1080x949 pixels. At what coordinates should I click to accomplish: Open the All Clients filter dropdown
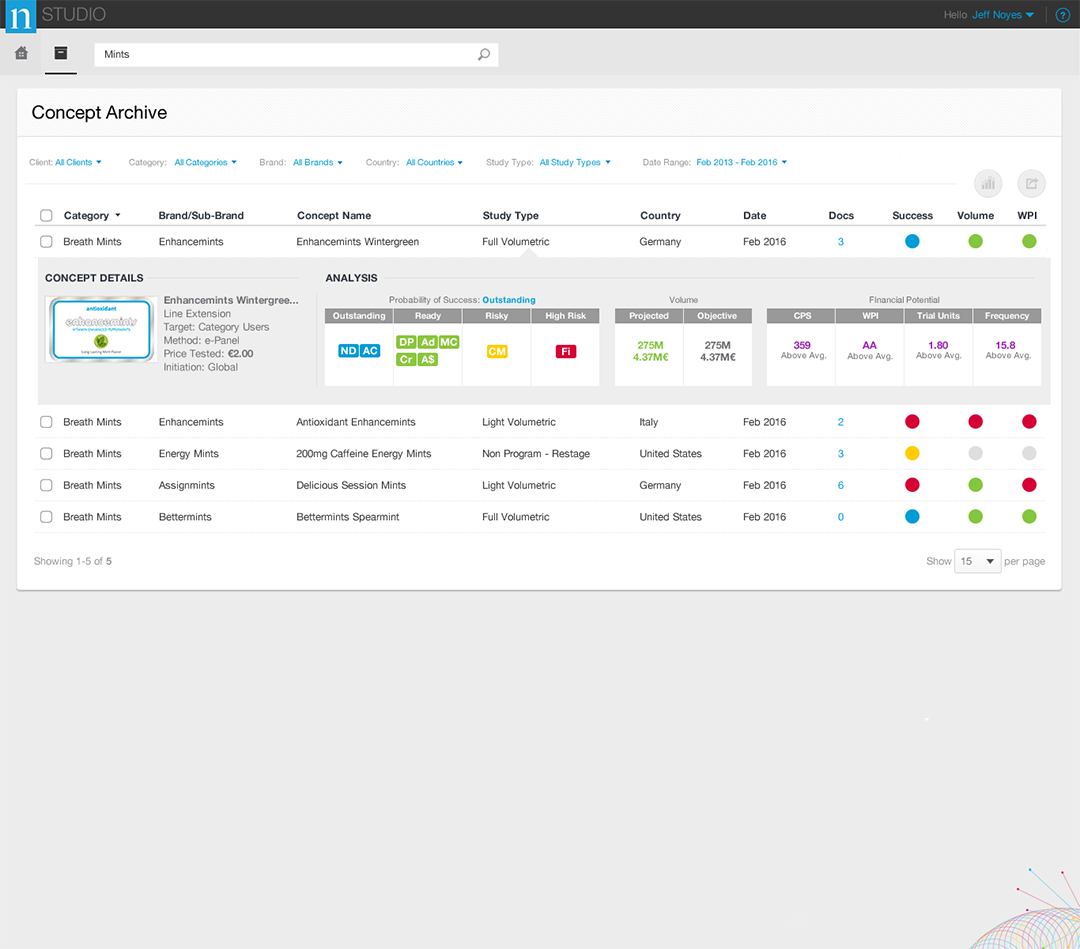click(79, 163)
